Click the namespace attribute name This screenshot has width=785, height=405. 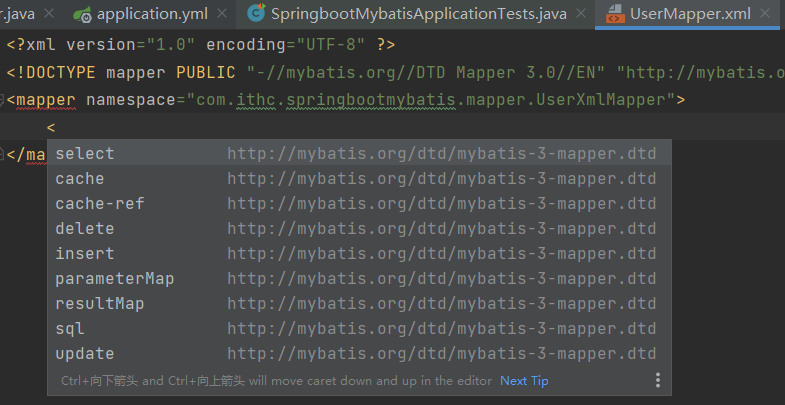click(131, 100)
